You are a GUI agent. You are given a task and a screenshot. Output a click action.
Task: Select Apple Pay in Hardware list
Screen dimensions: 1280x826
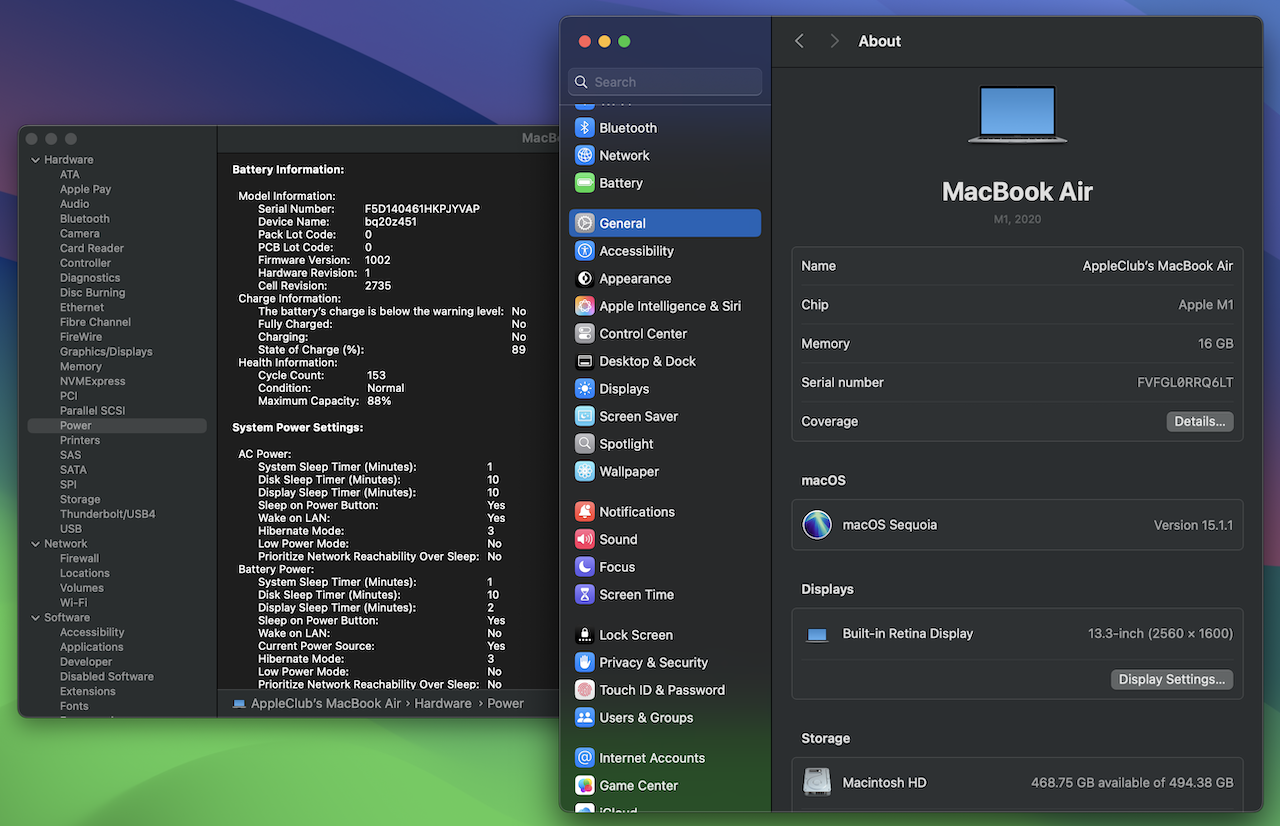[x=85, y=189]
